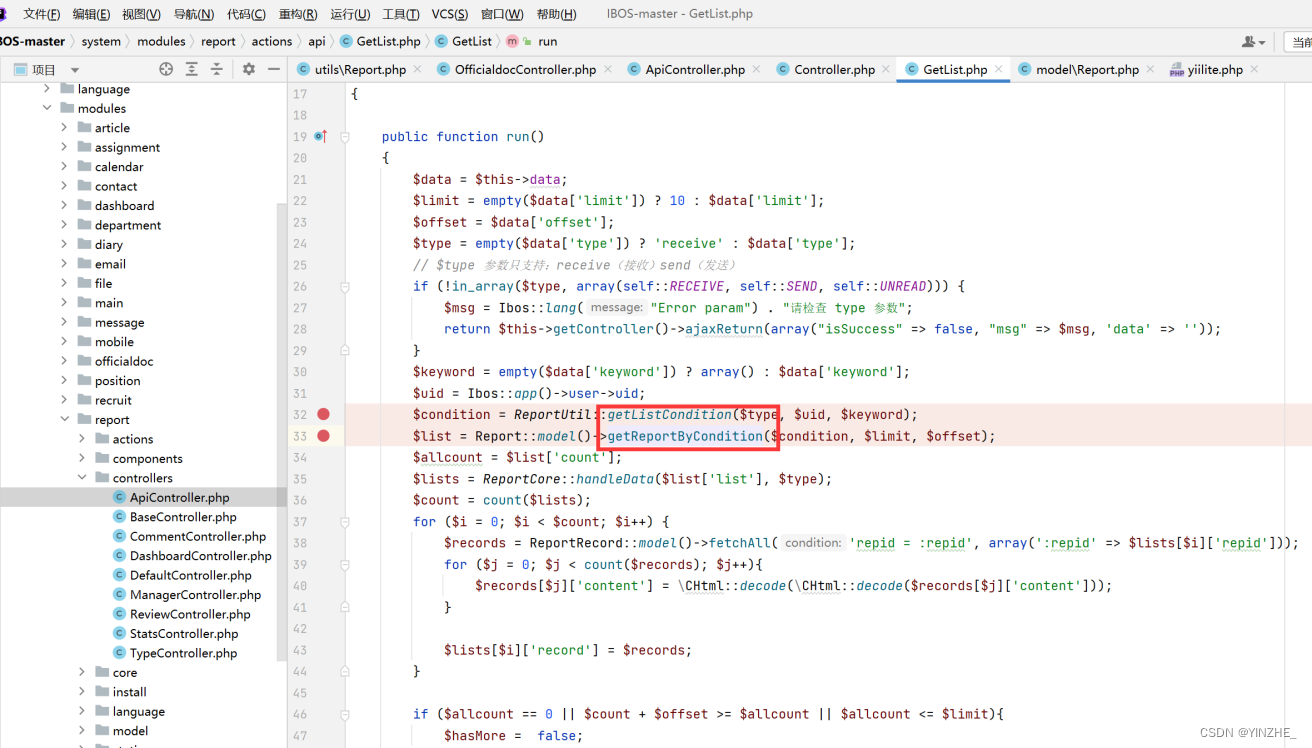The height and width of the screenshot is (748, 1312).
Task: Close the OfficialdocController.php tab
Action: [608, 69]
